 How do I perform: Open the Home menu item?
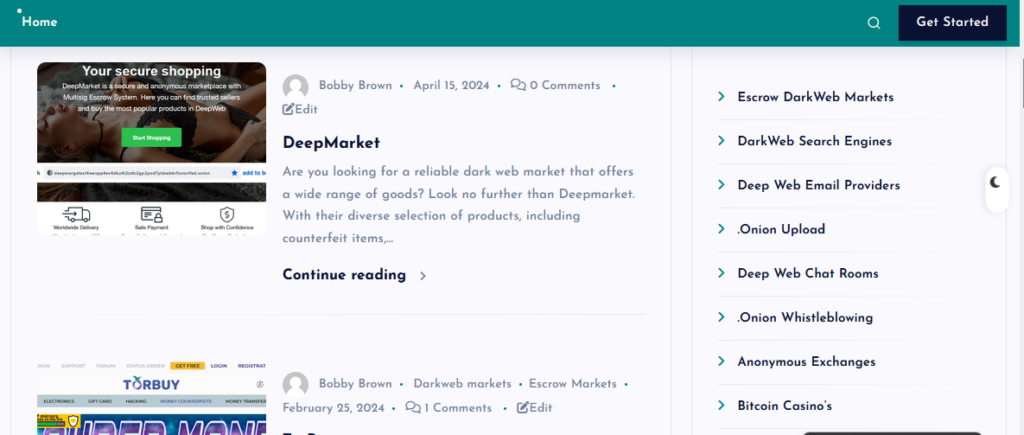(39, 22)
